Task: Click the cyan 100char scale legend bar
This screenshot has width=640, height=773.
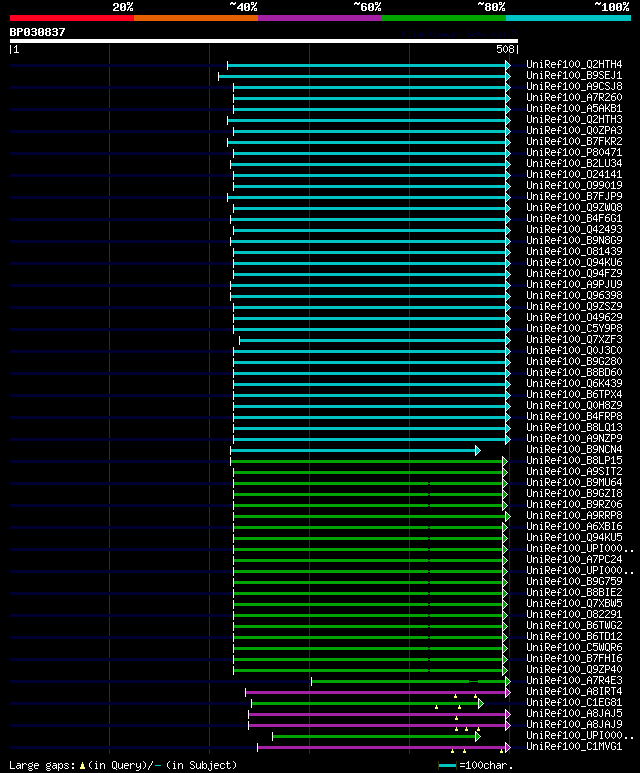Action: (x=447, y=766)
